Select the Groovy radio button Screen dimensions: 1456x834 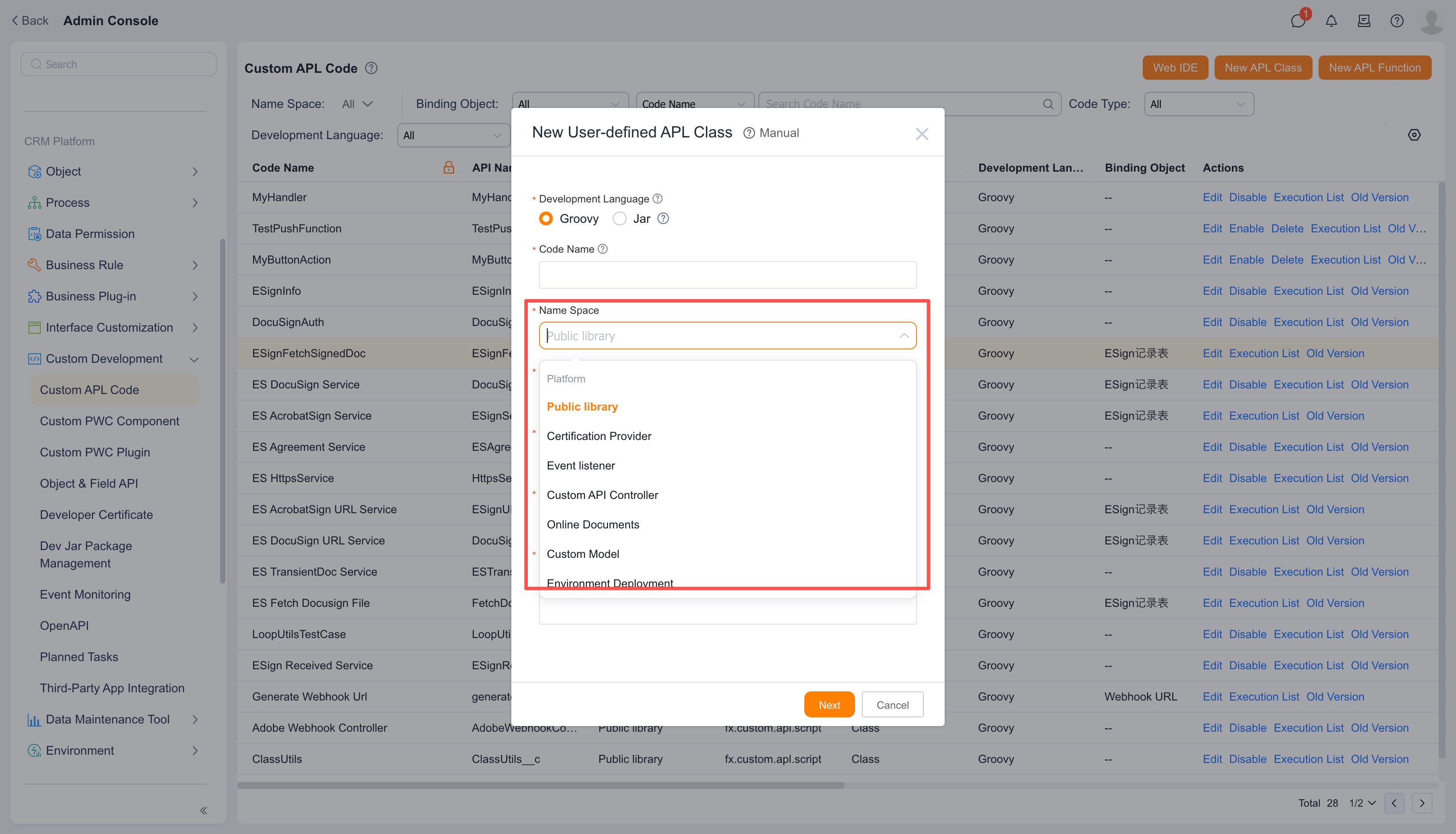pyautogui.click(x=546, y=218)
